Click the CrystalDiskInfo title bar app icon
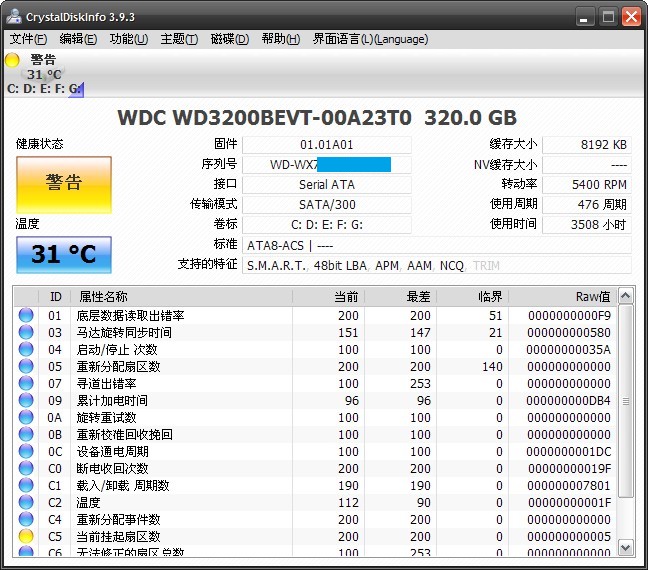The image size is (648, 570). 14,16
